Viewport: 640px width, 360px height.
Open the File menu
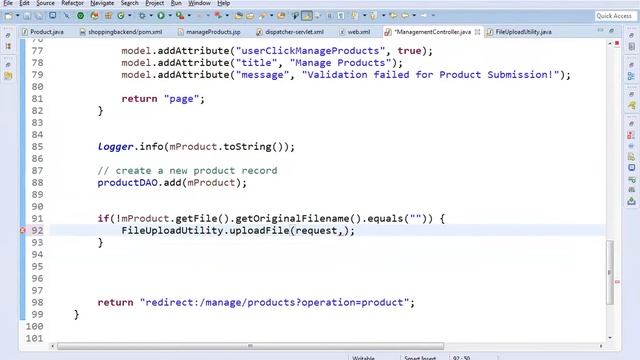point(8,3)
